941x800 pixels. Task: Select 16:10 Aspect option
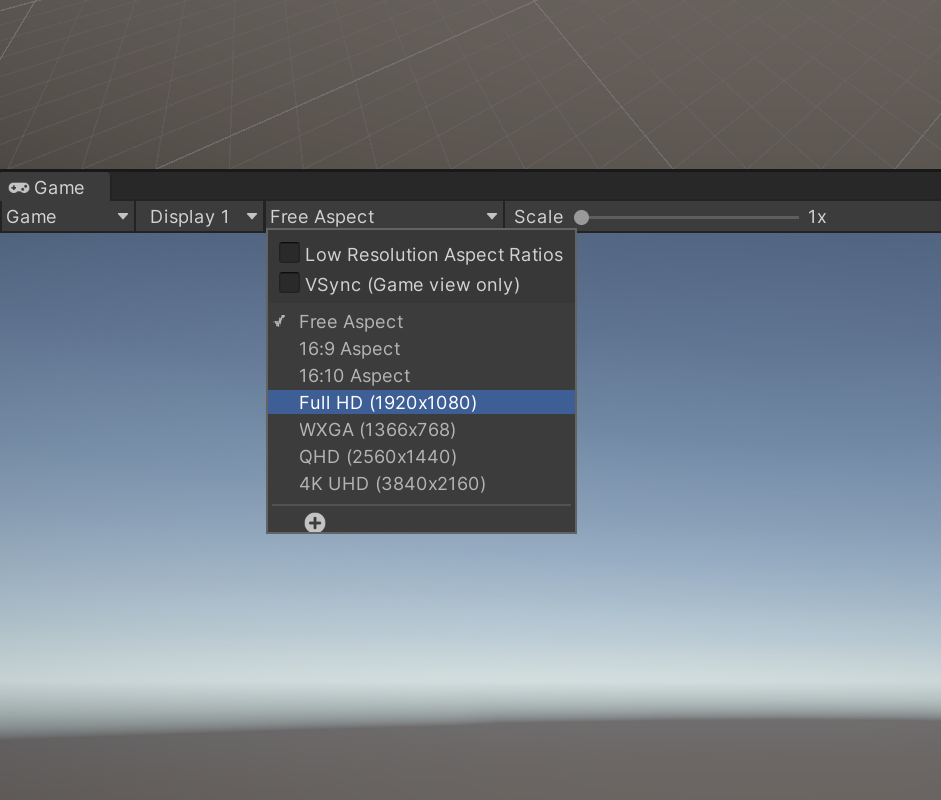[354, 376]
